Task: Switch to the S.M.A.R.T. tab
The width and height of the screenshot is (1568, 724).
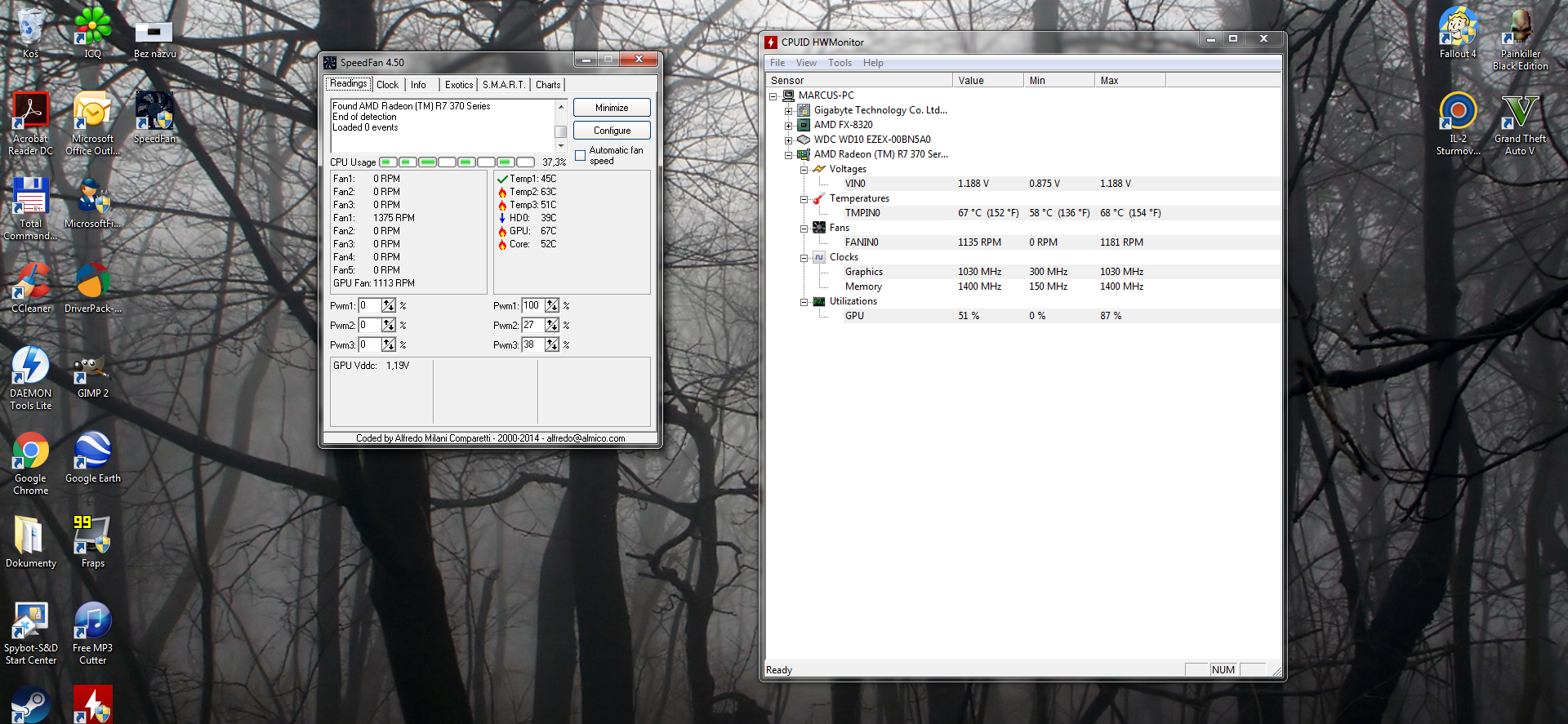Action: pos(503,85)
